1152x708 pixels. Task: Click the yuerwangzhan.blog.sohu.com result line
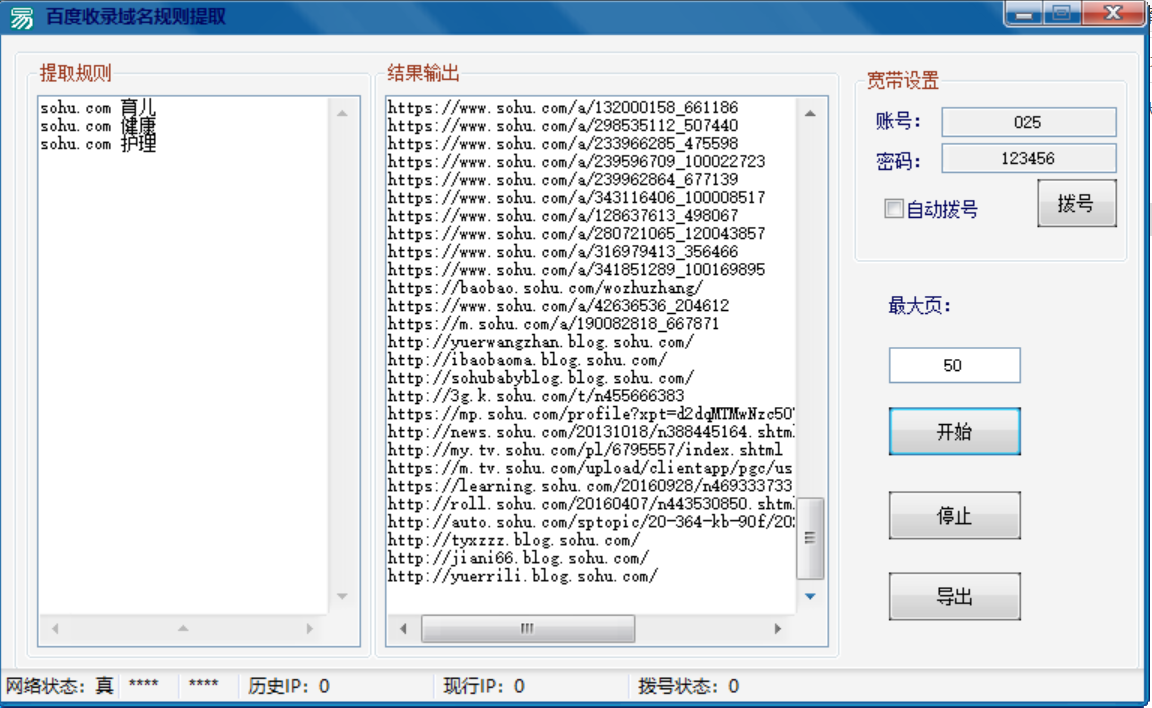click(x=541, y=342)
